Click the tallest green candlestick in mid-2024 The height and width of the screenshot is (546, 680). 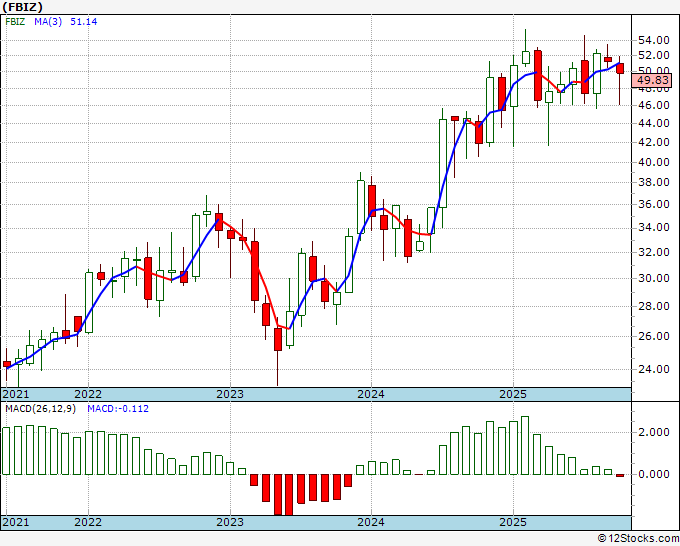(x=443, y=163)
